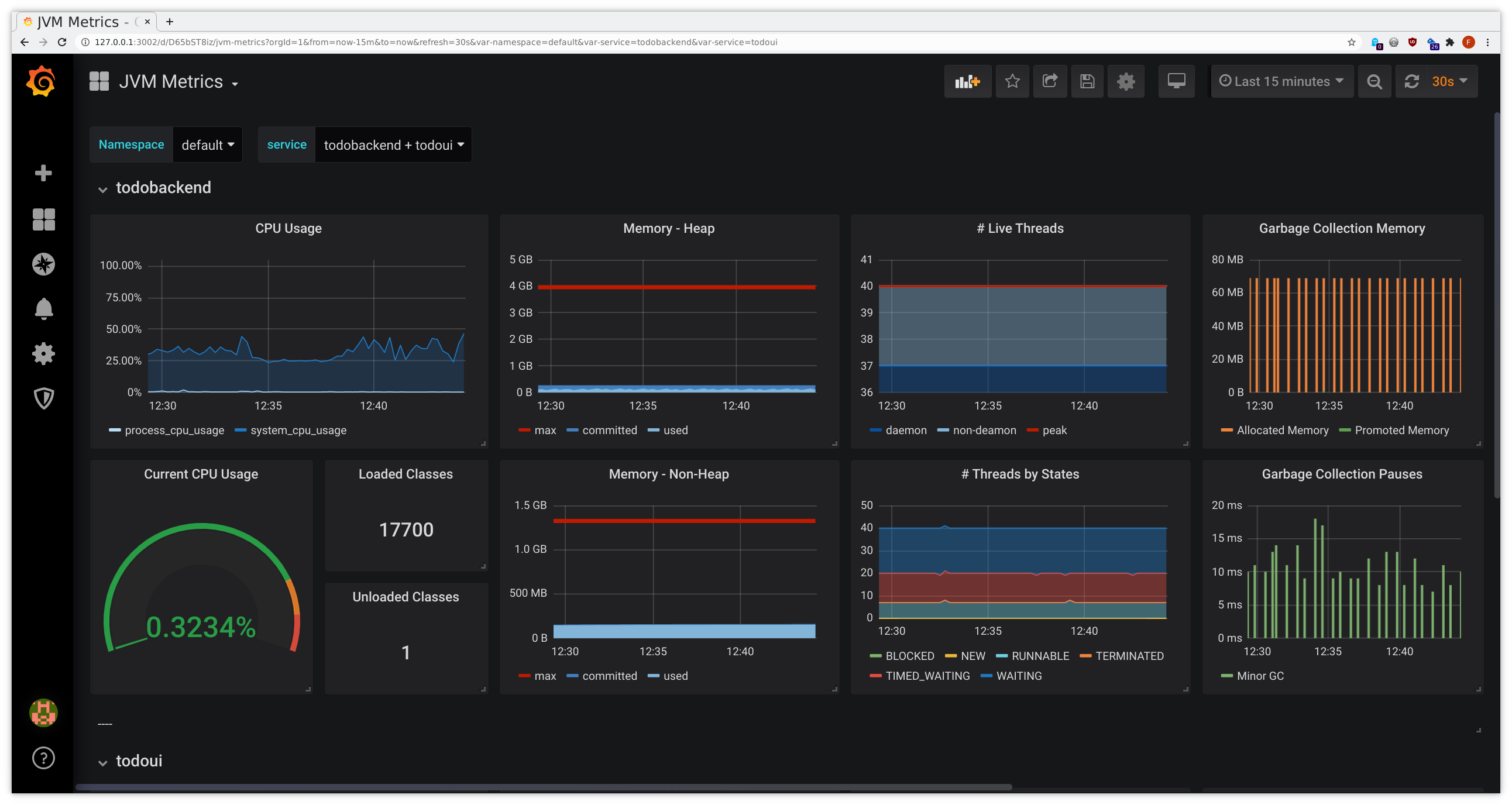
Task: Open the add panel icon in the toolbar
Action: [967, 81]
